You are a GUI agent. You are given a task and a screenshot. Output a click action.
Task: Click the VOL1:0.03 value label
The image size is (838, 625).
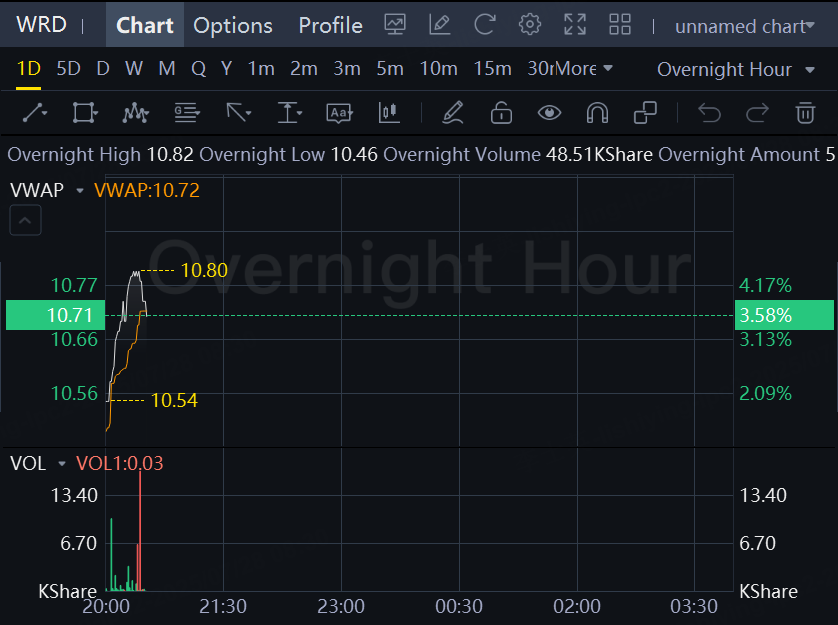point(119,464)
